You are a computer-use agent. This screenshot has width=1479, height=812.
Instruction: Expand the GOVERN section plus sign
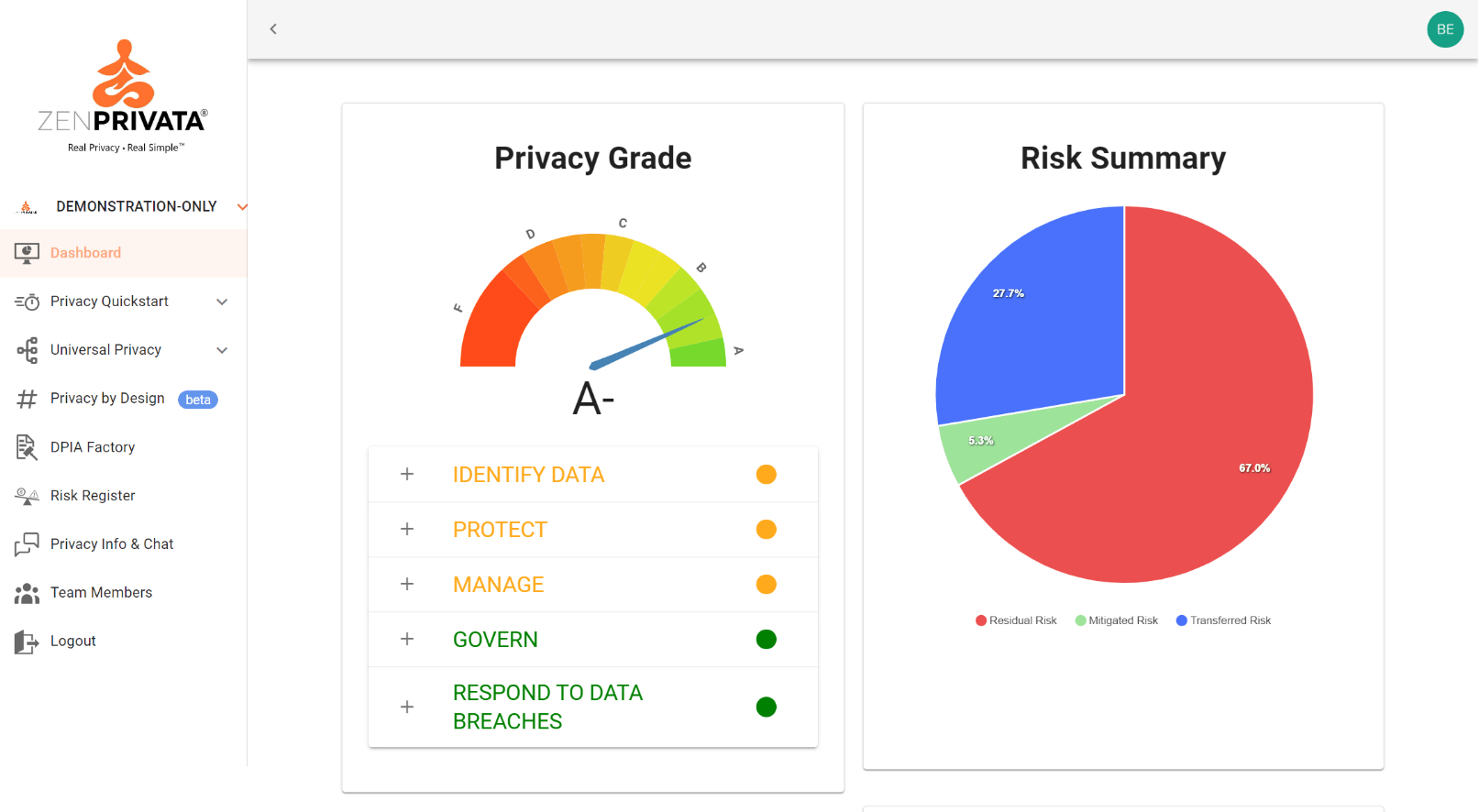coord(407,639)
